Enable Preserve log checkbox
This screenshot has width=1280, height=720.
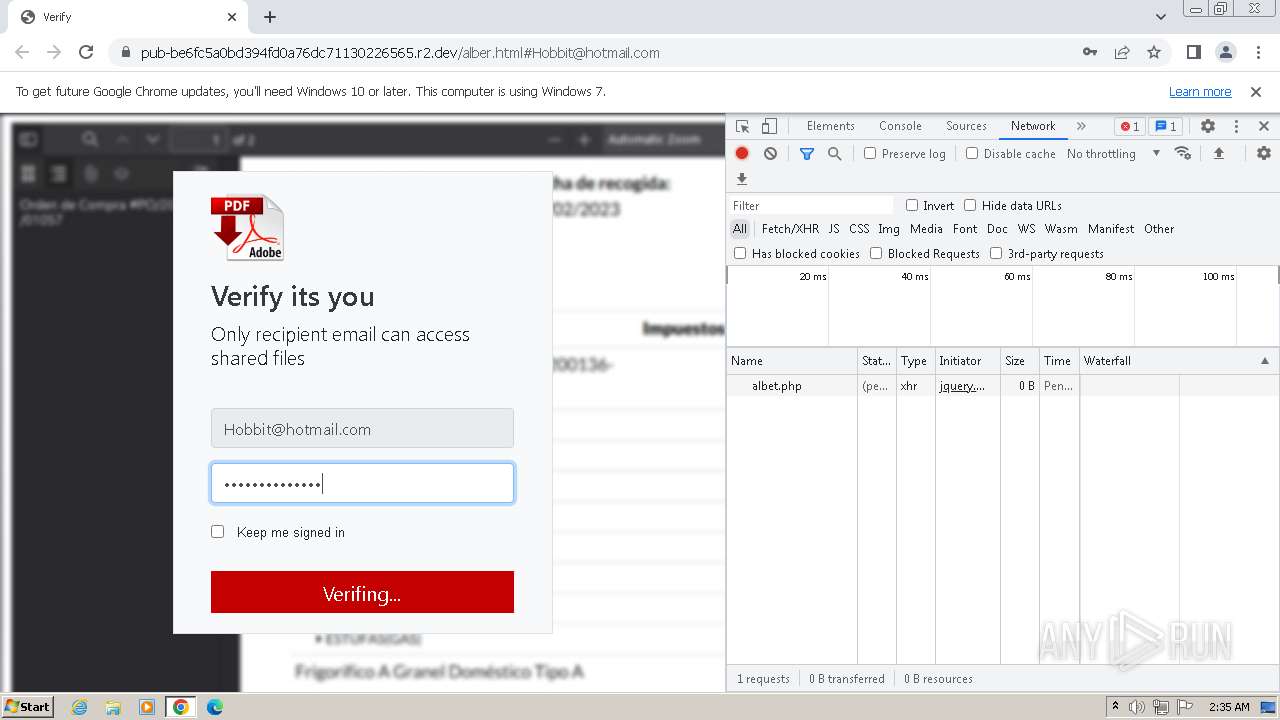[x=870, y=153]
